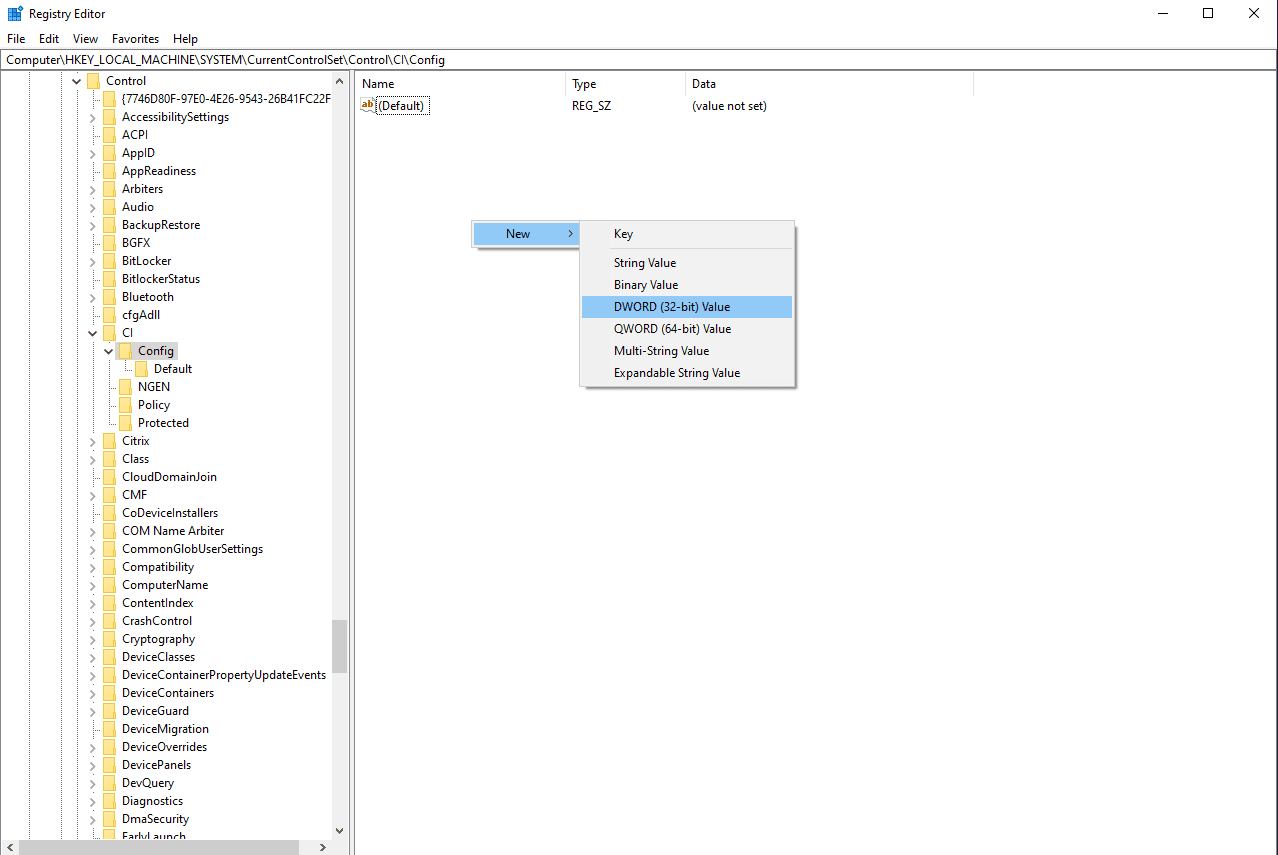The width and height of the screenshot is (1278, 855).
Task: Click the Bluetooth folder icon
Action: 109,297
